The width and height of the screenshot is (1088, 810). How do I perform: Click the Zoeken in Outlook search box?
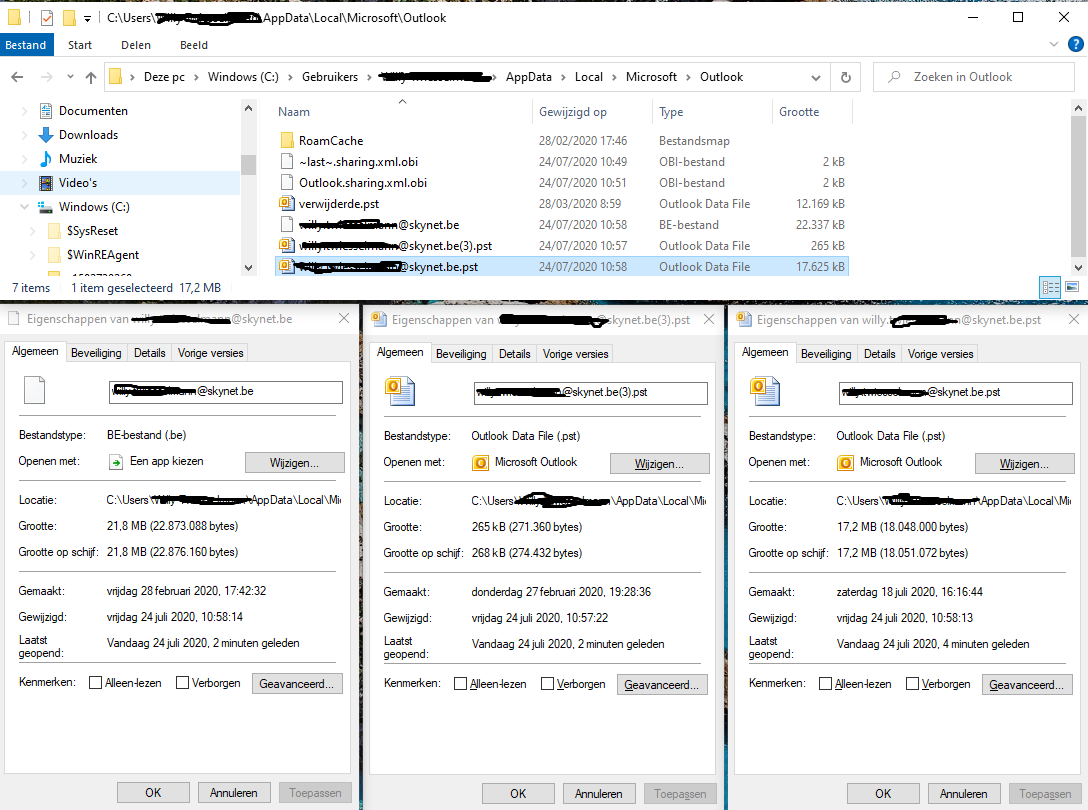coord(975,77)
